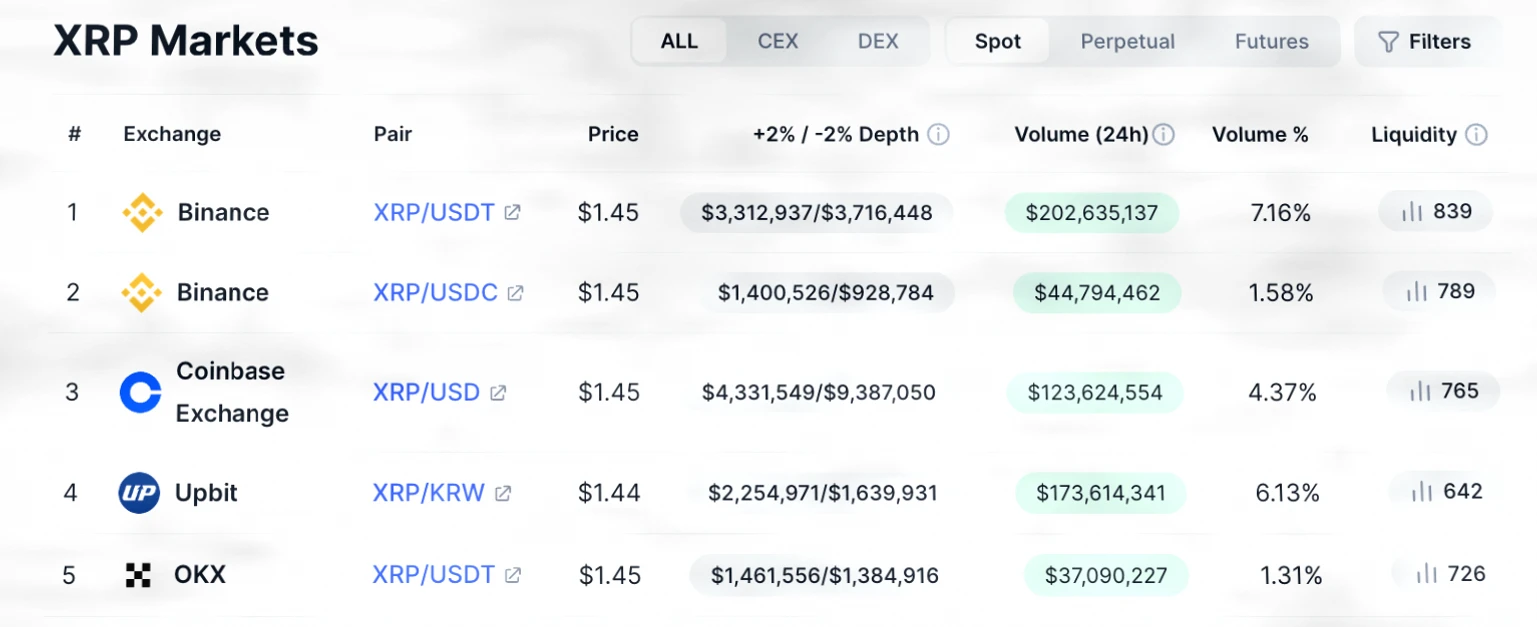
Task: Select the ALL markets tab
Action: click(x=679, y=41)
